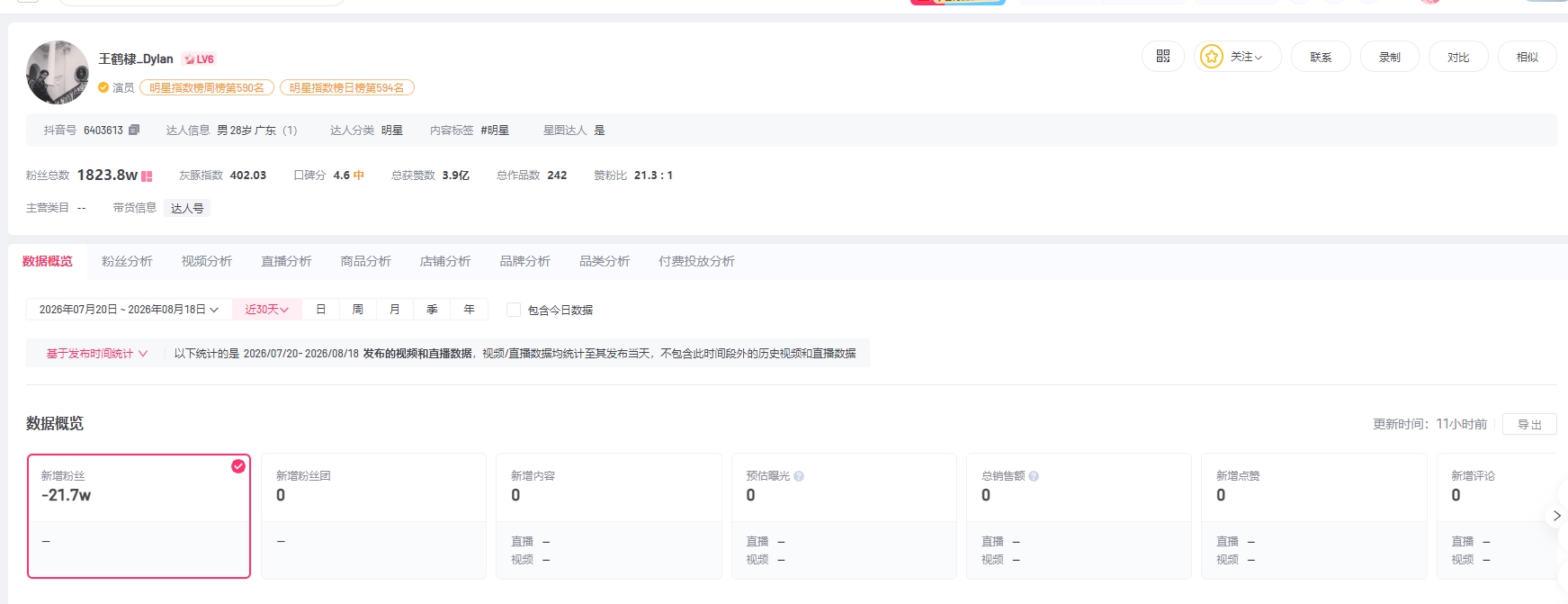
Task: Click the profile avatar photo
Action: [x=58, y=72]
